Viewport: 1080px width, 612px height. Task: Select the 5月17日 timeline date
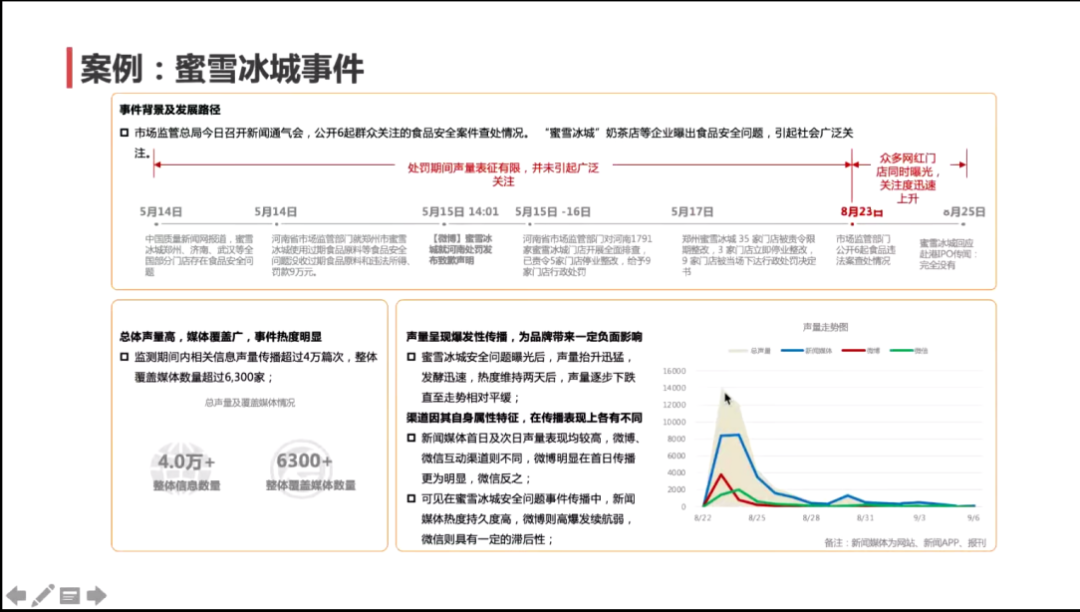pyautogui.click(x=692, y=212)
